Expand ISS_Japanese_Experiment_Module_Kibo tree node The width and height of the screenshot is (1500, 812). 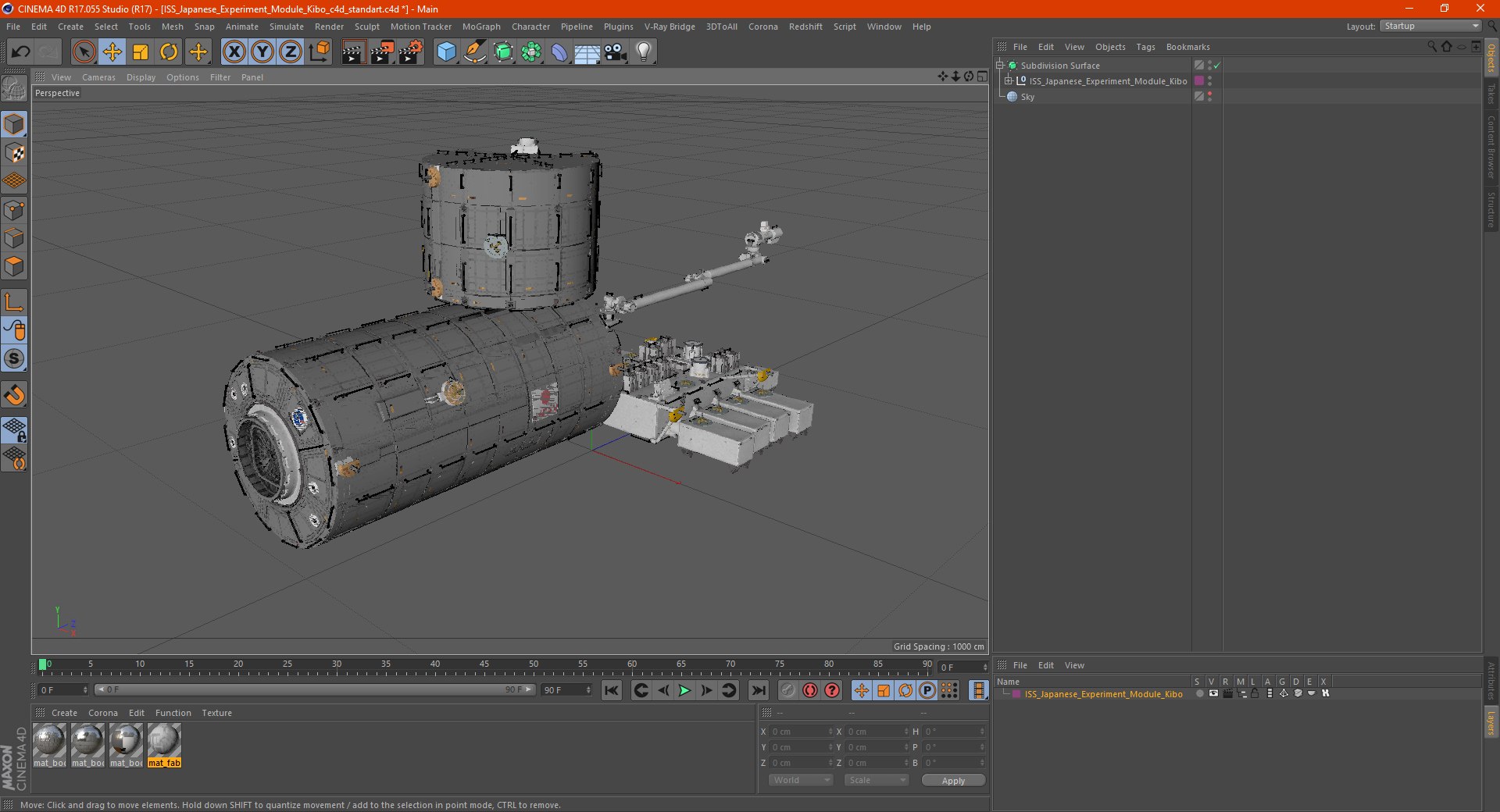1009,81
